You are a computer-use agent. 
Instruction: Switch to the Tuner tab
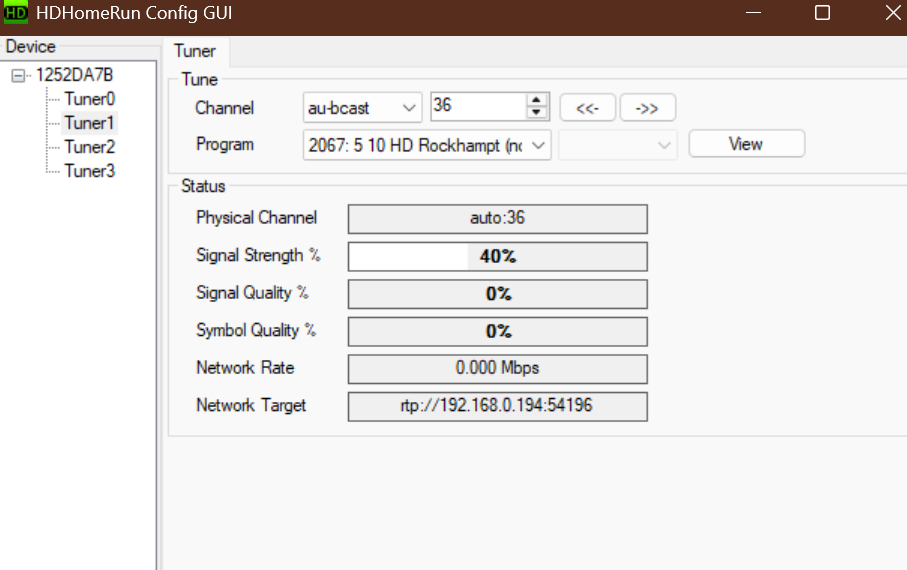pos(195,51)
